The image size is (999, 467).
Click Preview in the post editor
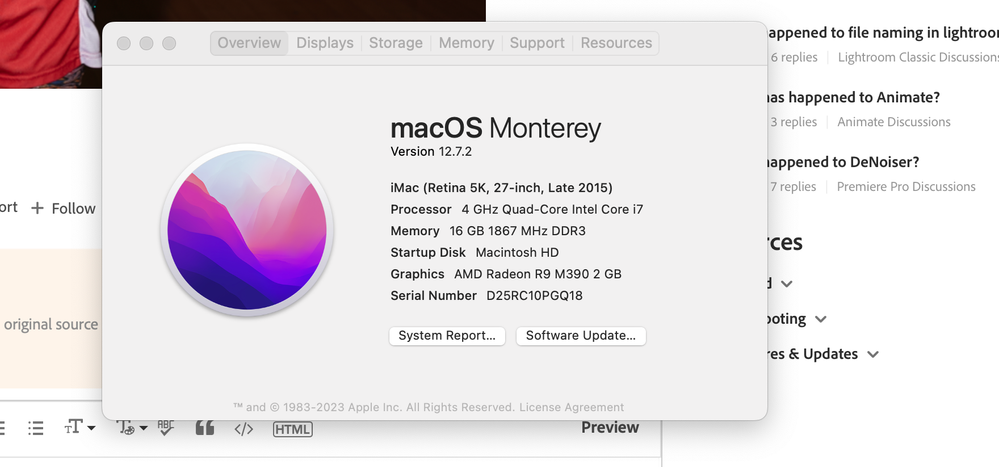pos(610,427)
